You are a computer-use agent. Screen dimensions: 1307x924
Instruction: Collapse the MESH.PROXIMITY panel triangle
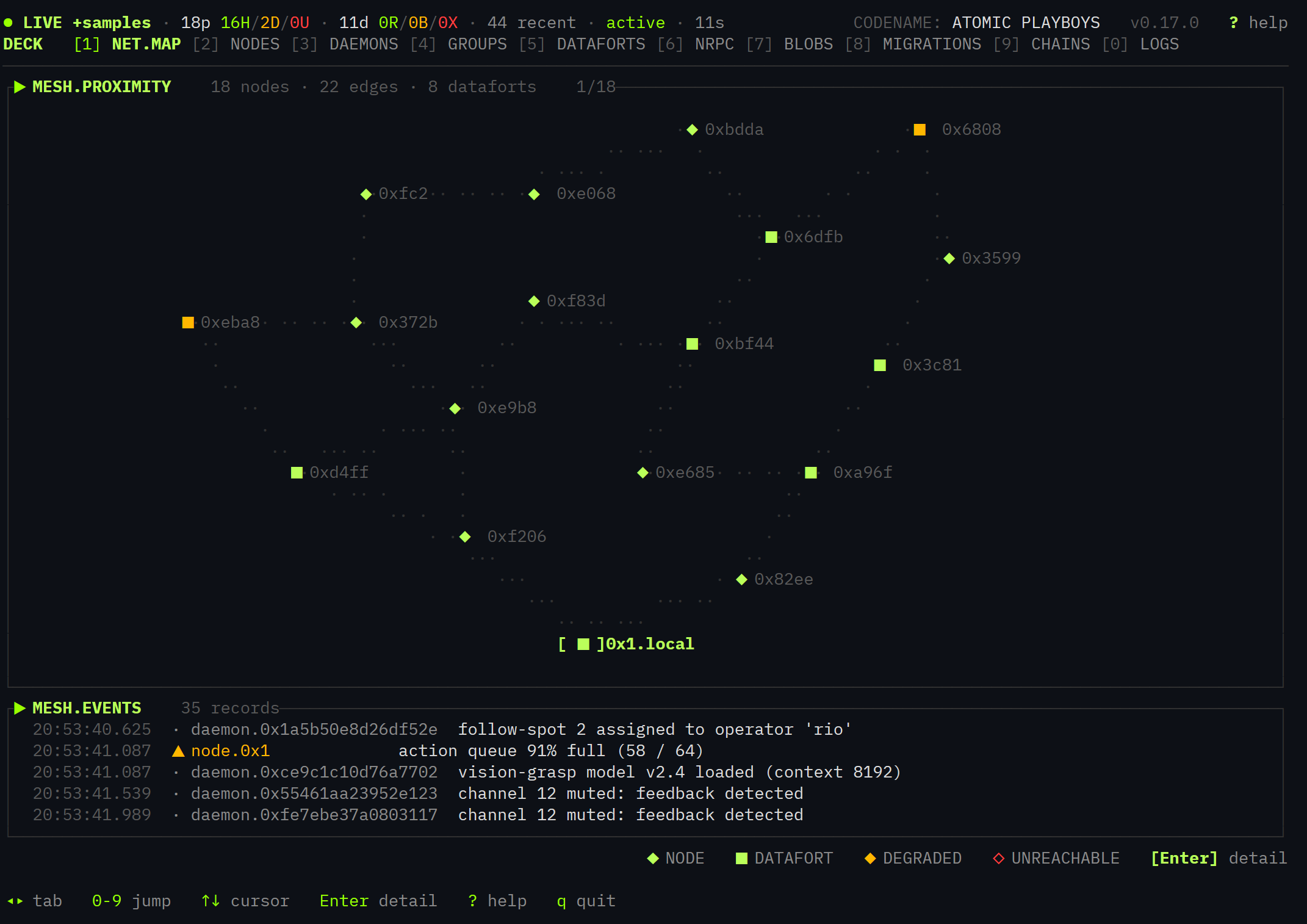20,87
